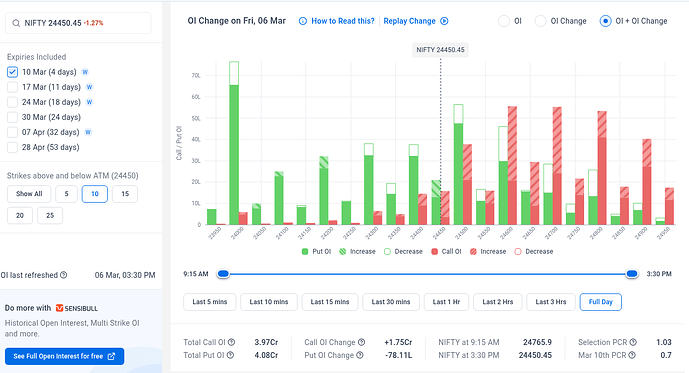
Task: Choose 25 strikes around ATM
Action: [x=50, y=215]
